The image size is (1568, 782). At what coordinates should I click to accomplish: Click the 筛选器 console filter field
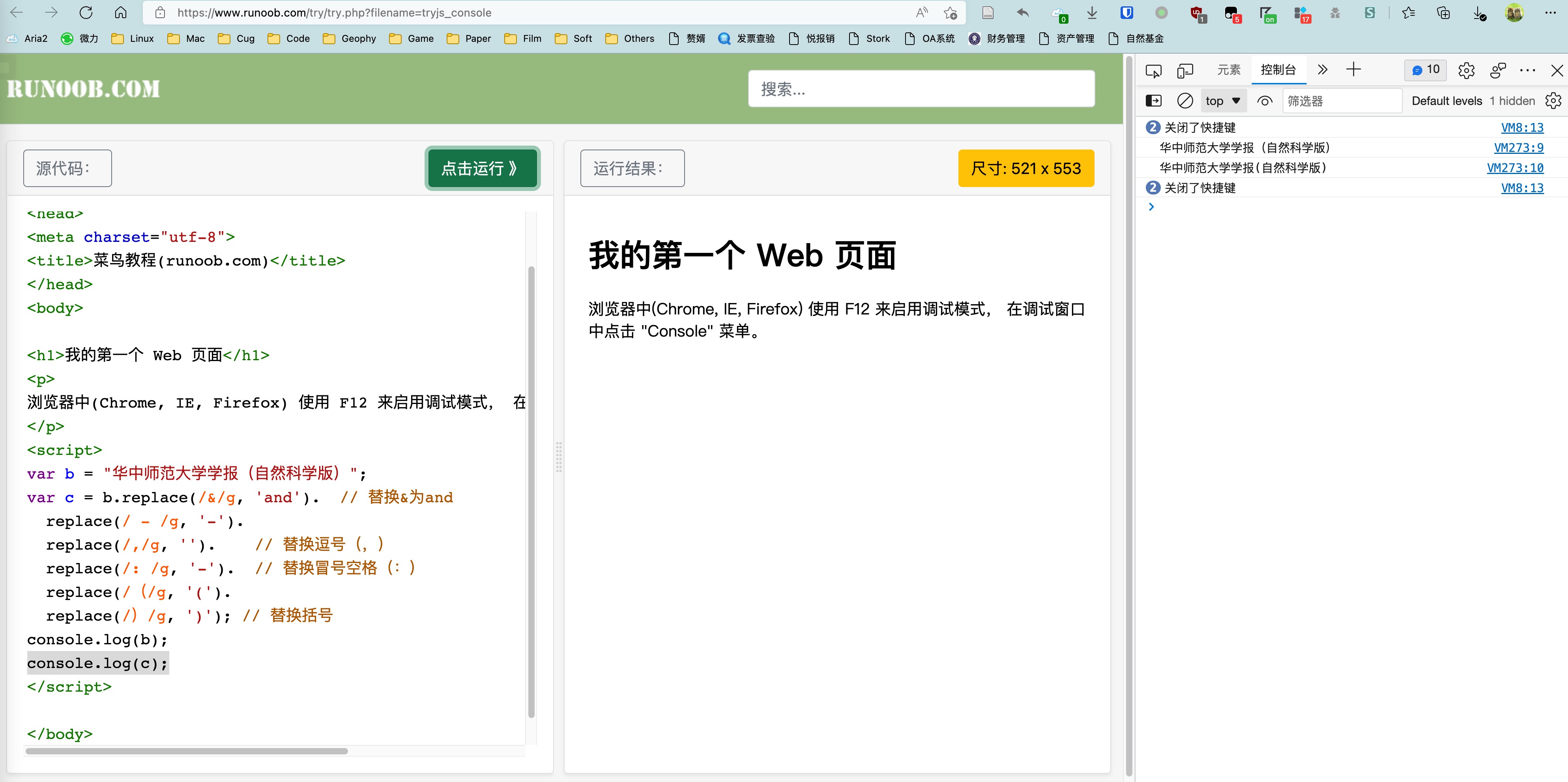[1342, 100]
